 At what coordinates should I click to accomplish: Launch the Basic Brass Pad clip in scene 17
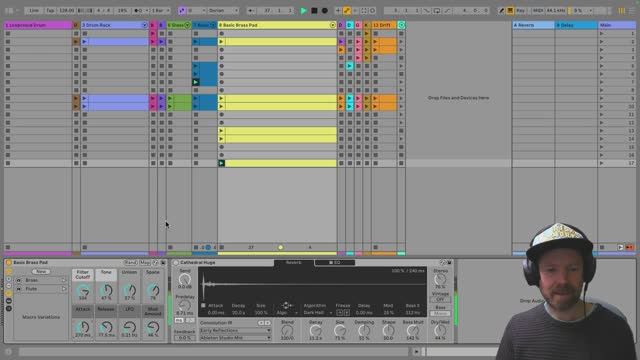point(221,163)
